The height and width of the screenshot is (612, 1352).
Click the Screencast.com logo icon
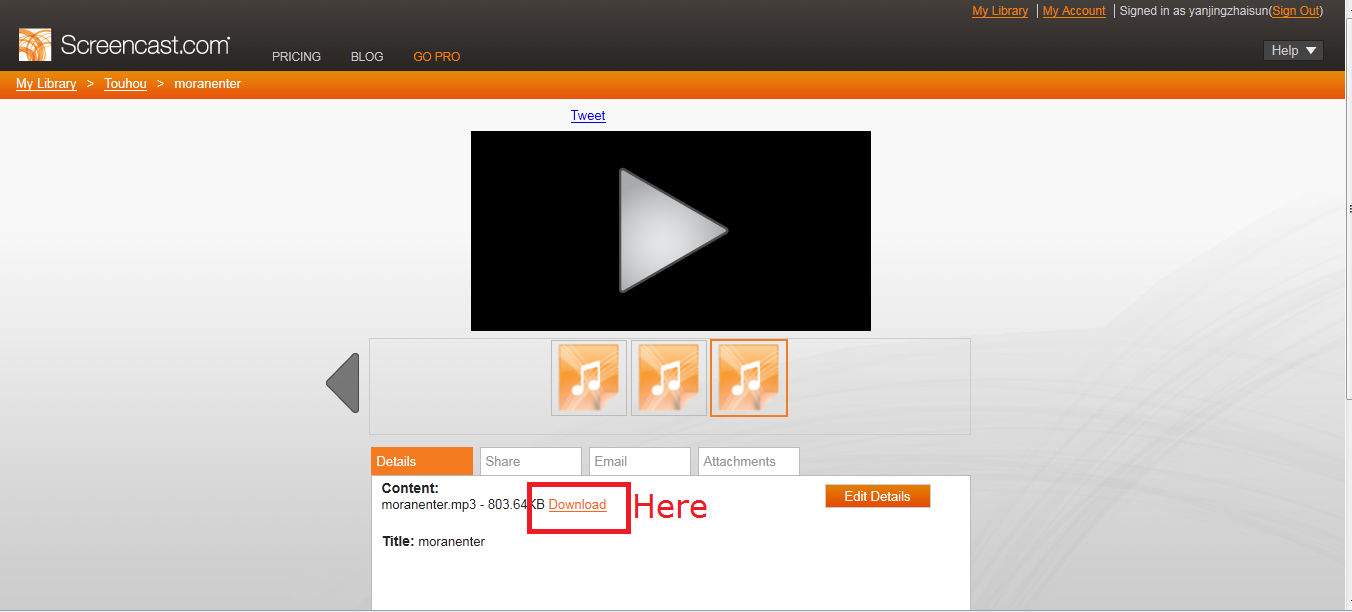[35, 45]
